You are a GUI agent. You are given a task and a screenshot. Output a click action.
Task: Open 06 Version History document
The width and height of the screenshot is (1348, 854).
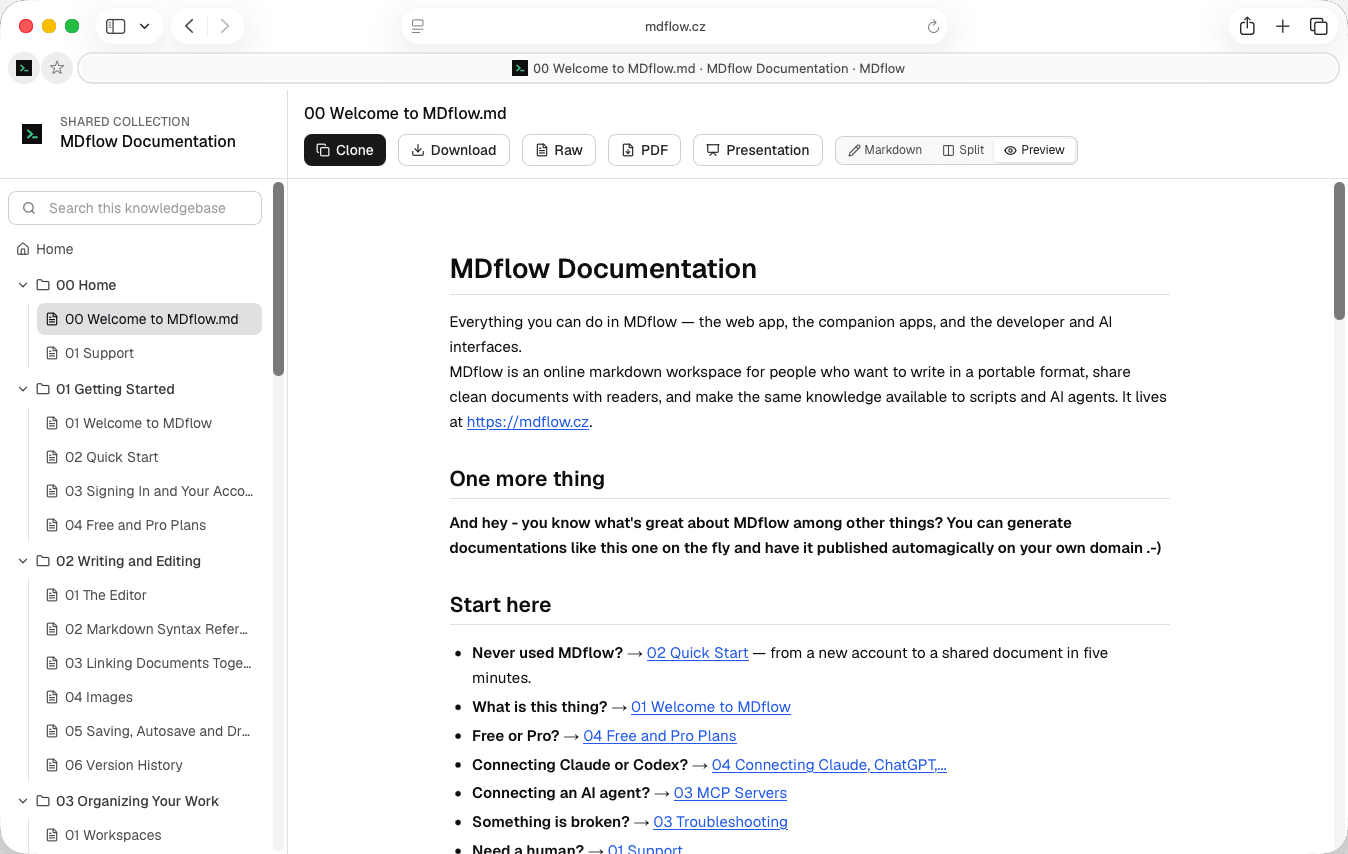(x=149, y=765)
